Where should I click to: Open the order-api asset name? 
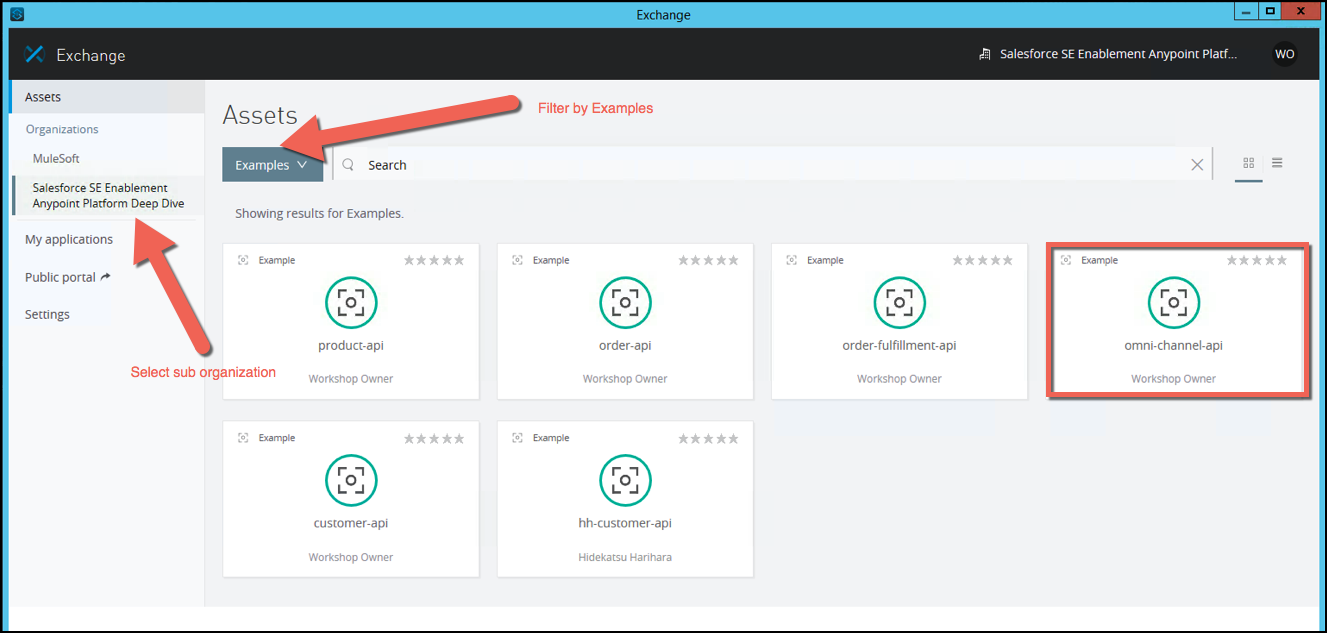[625, 345]
